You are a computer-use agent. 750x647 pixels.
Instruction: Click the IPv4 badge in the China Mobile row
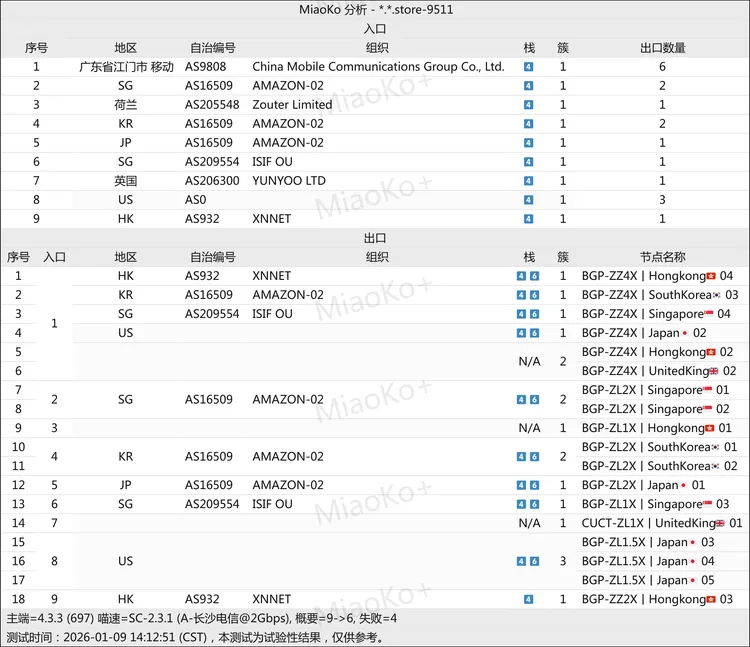click(528, 67)
